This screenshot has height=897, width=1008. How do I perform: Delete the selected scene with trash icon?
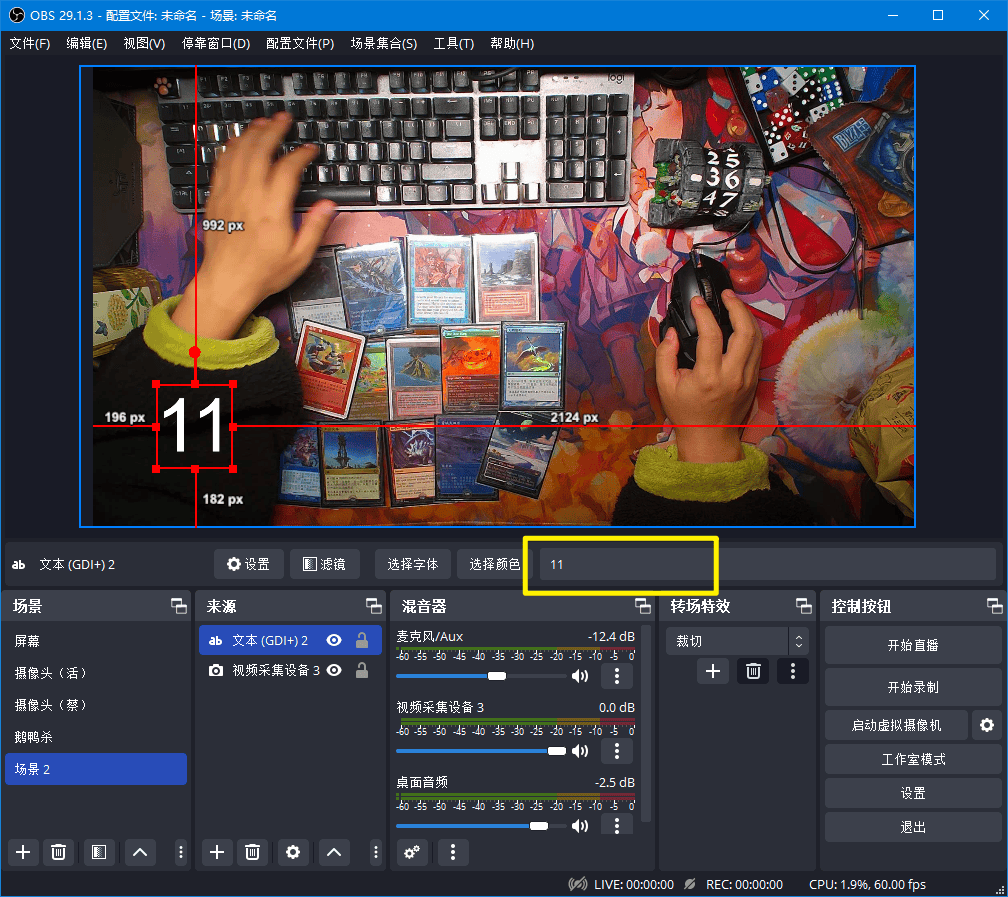pos(58,853)
